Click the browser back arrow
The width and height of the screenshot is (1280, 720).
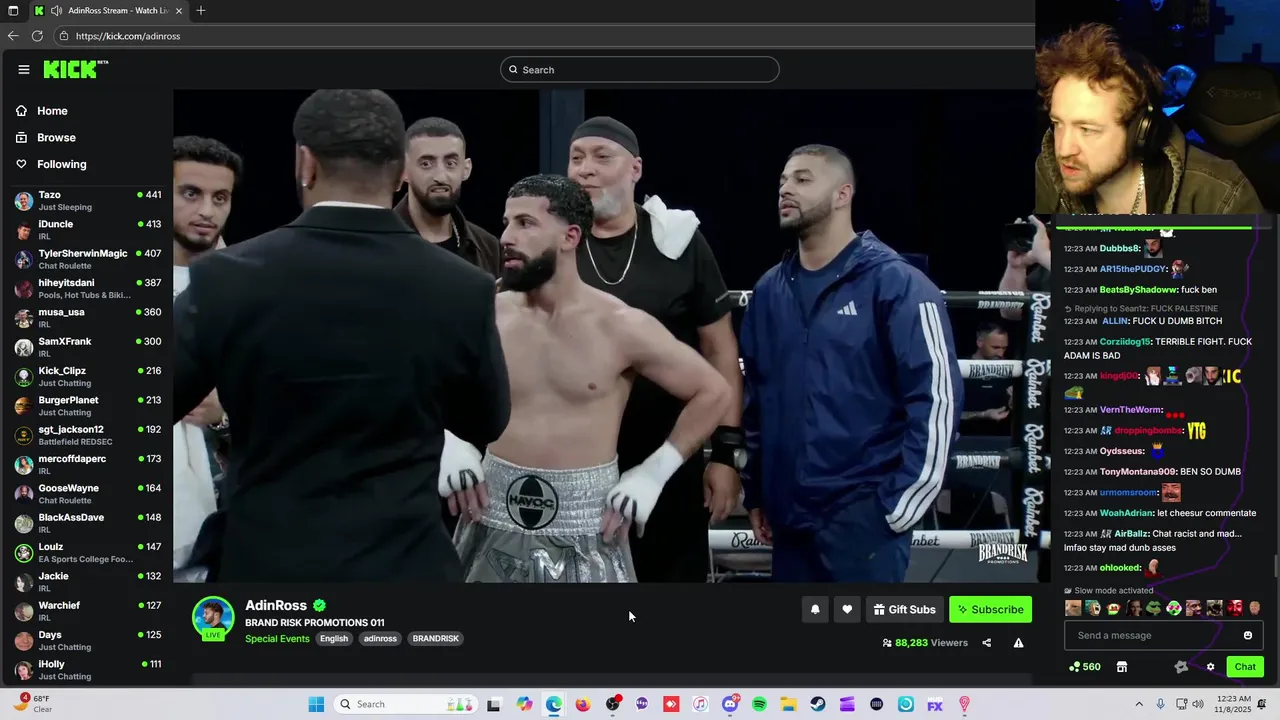click(13, 36)
